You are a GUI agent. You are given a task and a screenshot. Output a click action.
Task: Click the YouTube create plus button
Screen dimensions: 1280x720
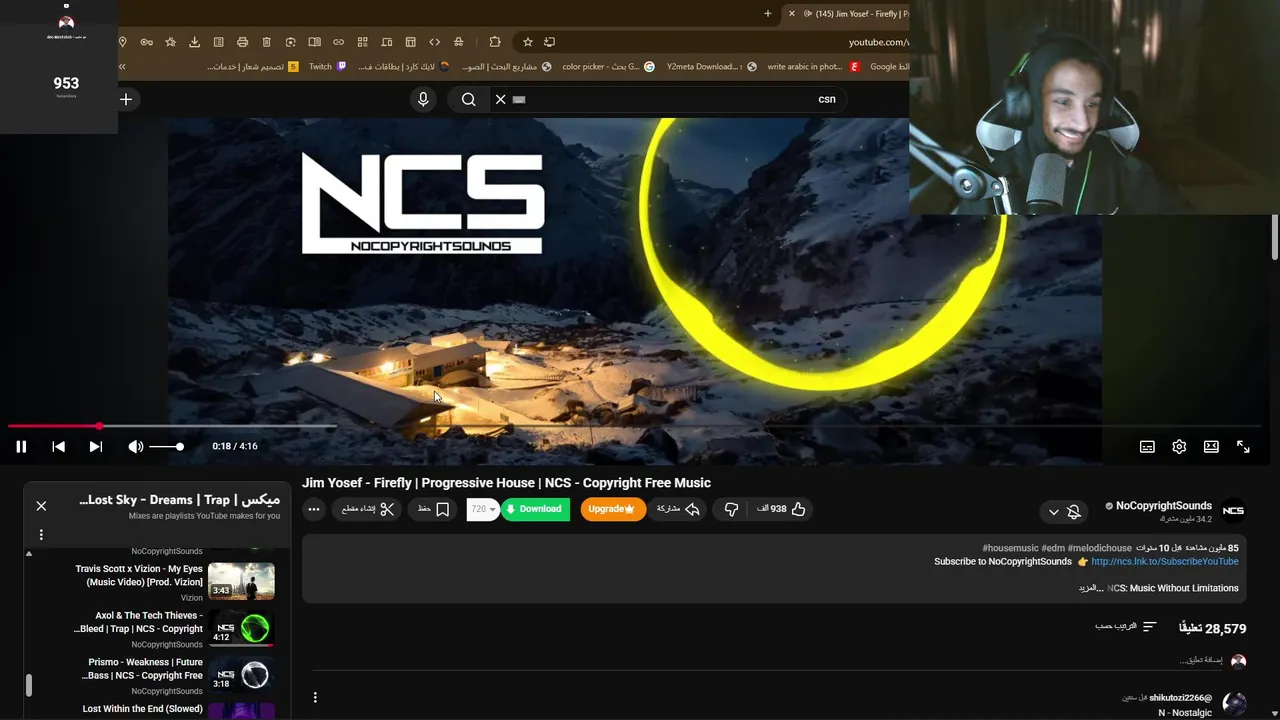coord(126,99)
